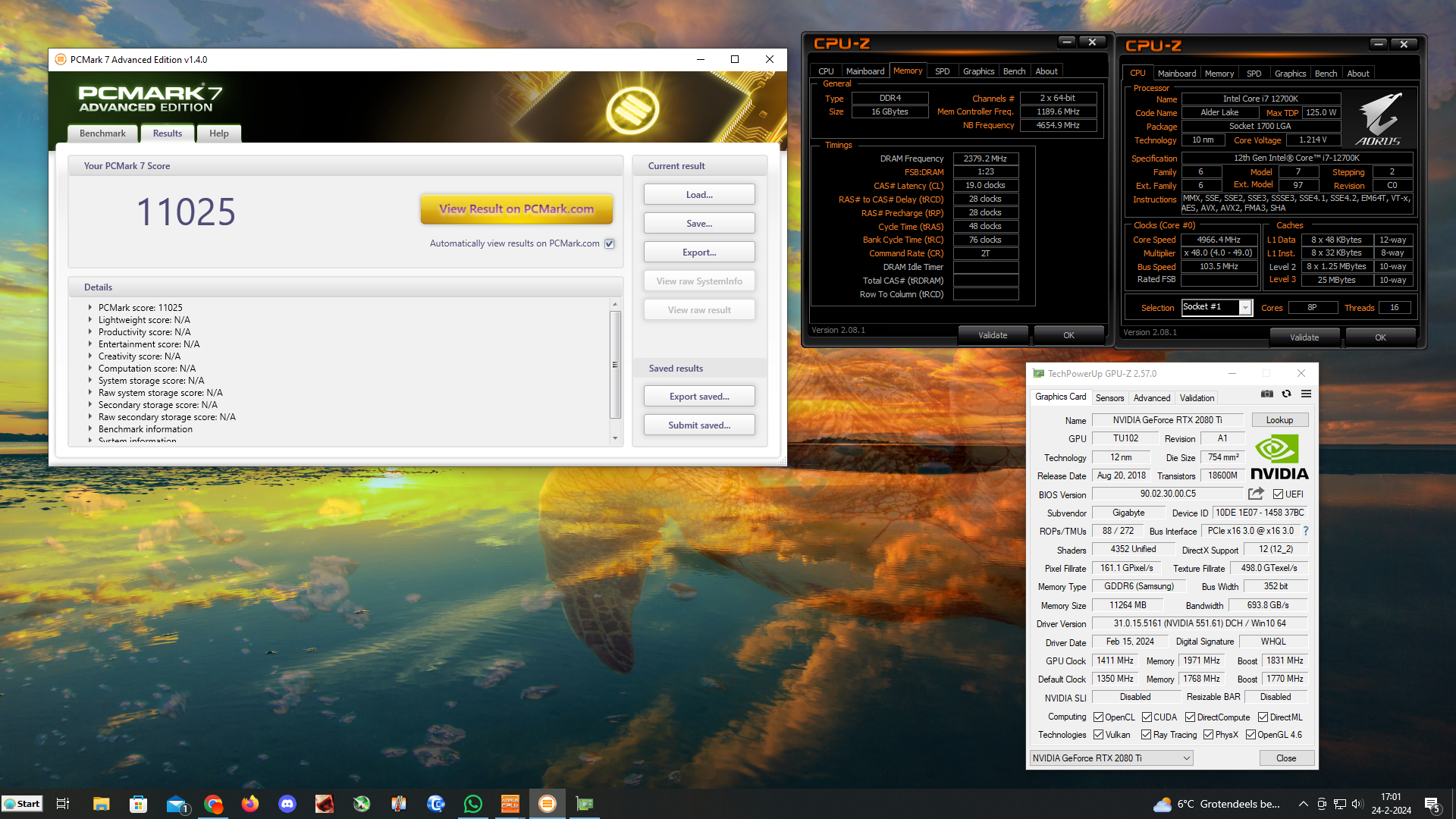Screen dimensions: 1456x819
Task: Refresh GPU-Z readings via the refresh icon
Action: [1286, 394]
